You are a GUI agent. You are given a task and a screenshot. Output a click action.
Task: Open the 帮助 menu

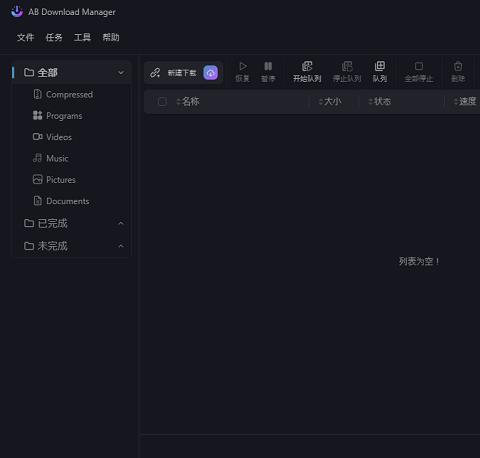[111, 37]
